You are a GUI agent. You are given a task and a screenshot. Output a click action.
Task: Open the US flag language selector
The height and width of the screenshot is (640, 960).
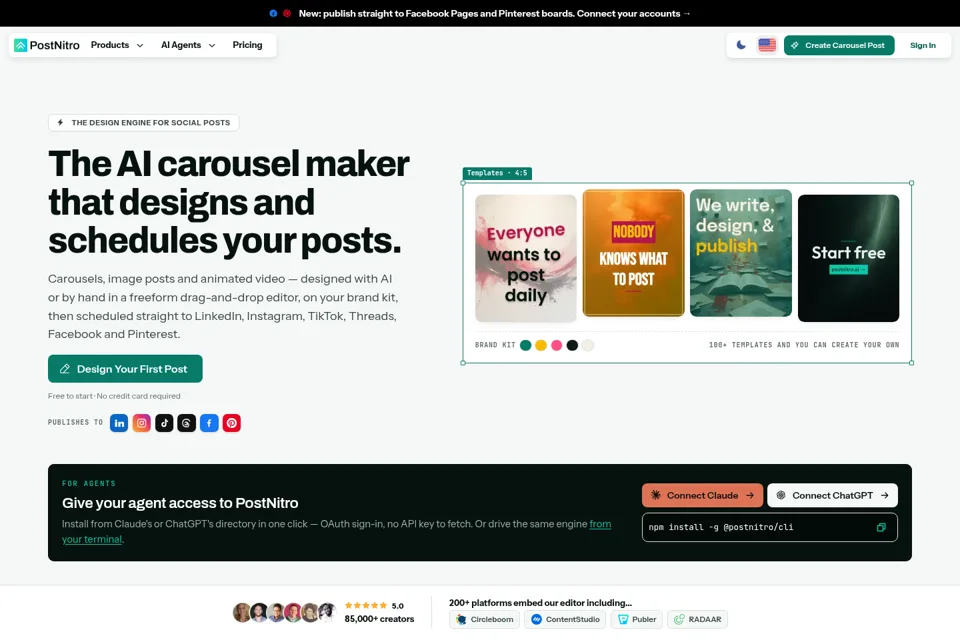(767, 45)
